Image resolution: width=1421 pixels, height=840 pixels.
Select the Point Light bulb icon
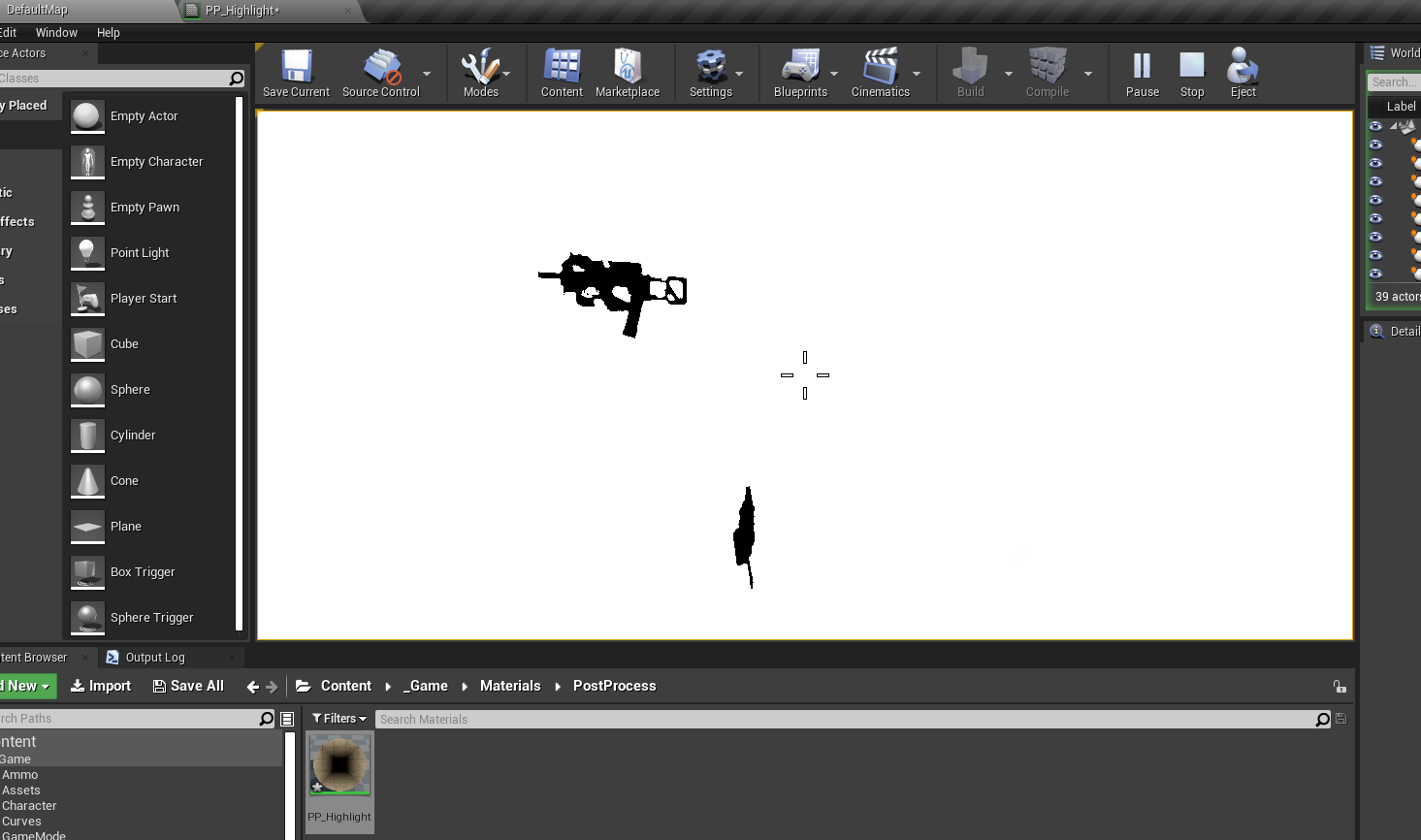[87, 253]
